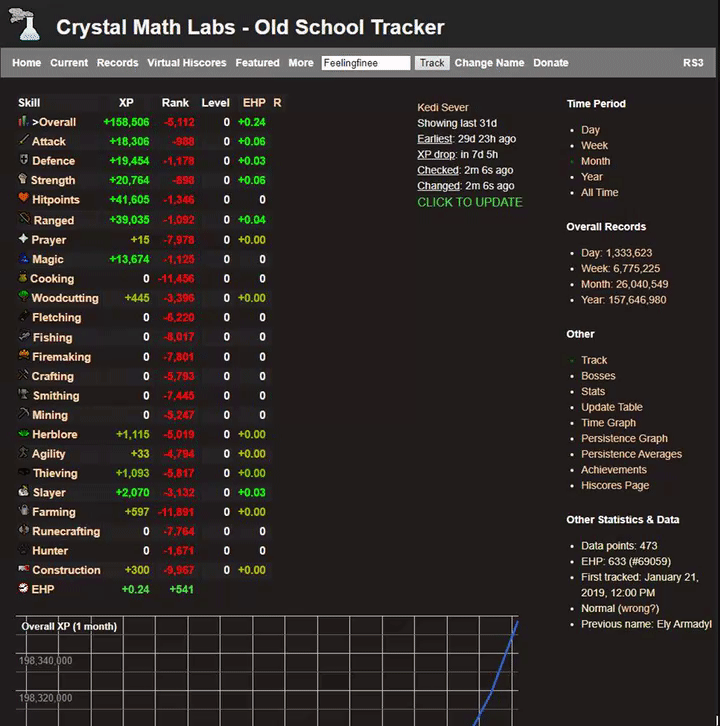The image size is (720, 726).
Task: Click the Hunter paw icon
Action: [x=23, y=550]
